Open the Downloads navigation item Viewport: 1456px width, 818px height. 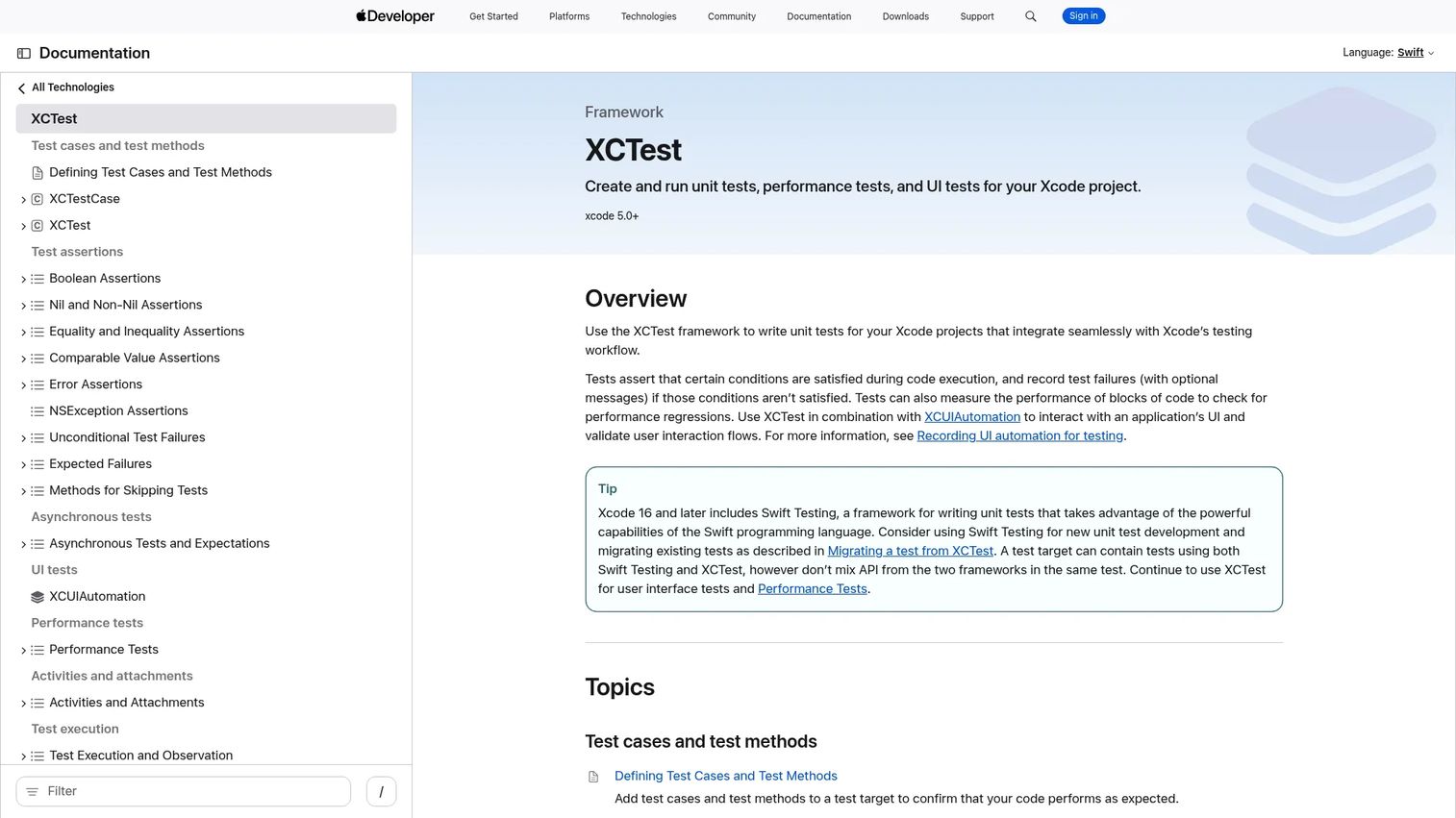905,16
